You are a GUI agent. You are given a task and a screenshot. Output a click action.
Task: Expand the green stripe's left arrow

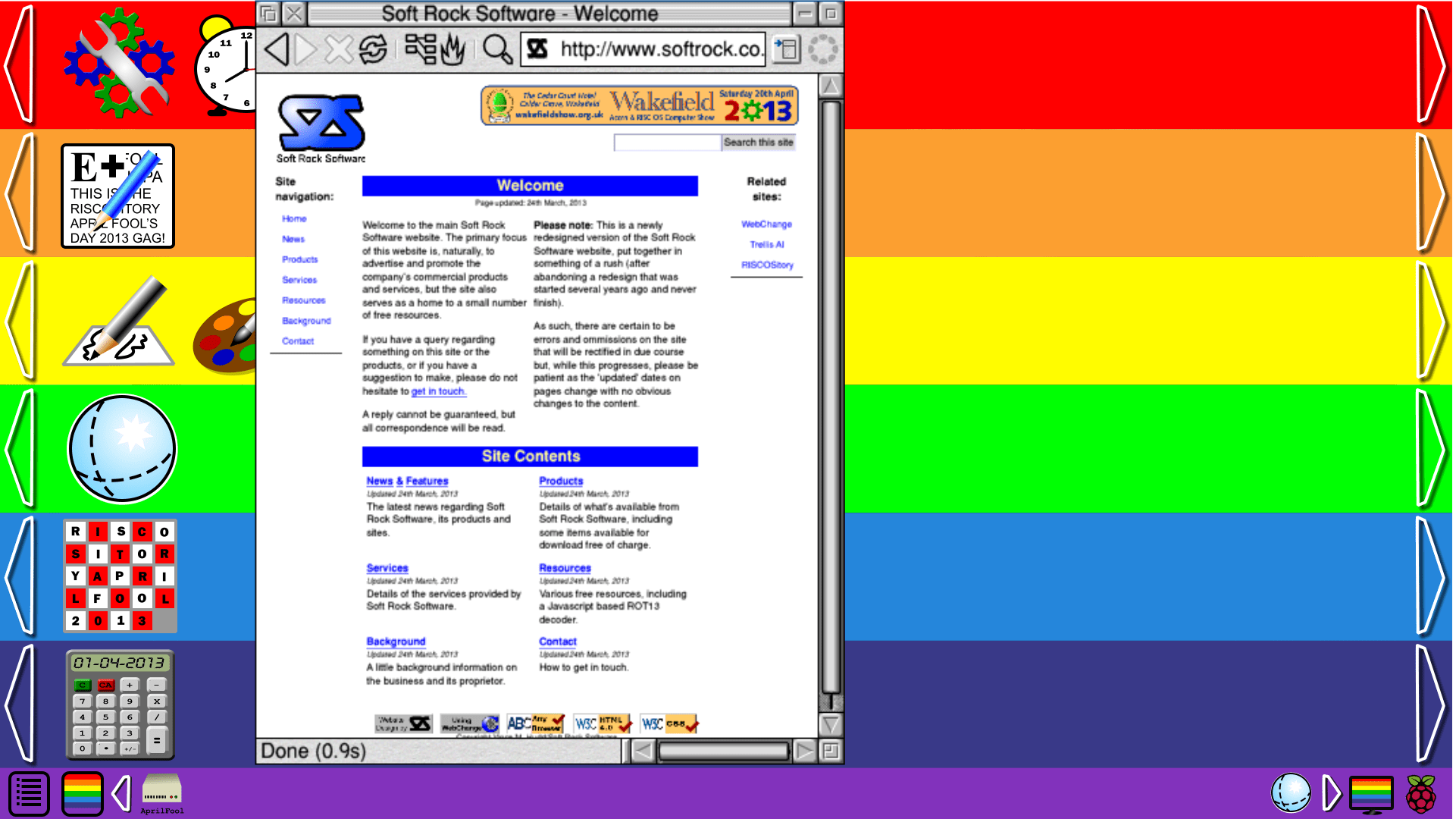pos(20,449)
